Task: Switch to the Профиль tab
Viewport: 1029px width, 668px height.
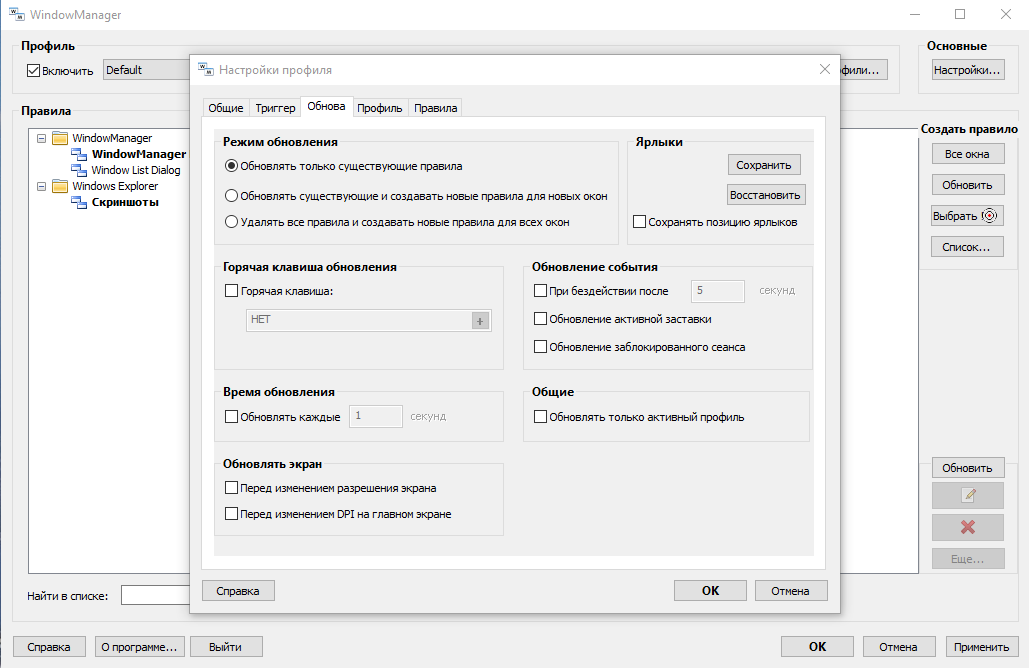Action: point(379,108)
